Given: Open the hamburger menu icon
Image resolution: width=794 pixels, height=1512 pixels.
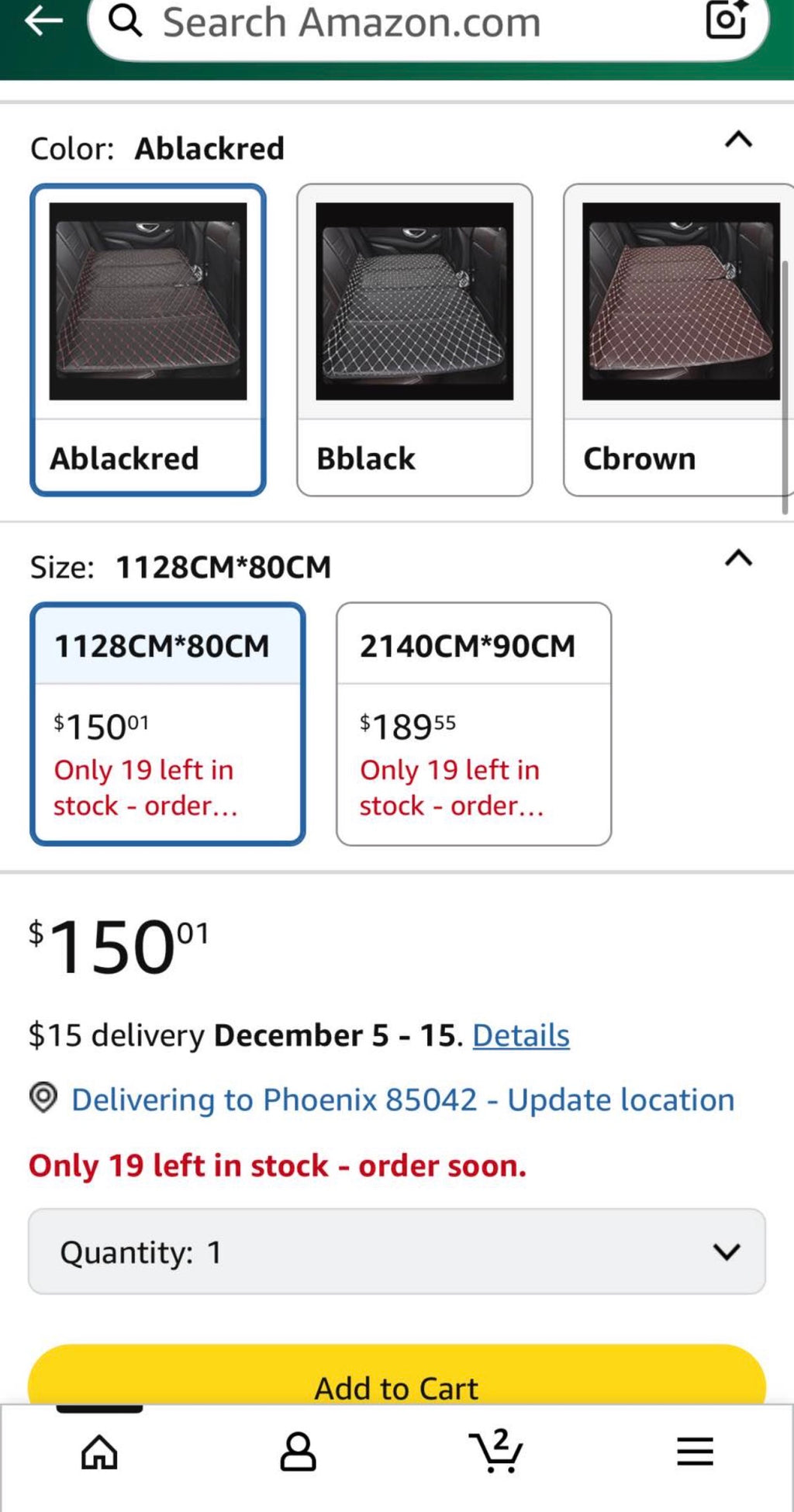Looking at the screenshot, I should click(695, 1452).
